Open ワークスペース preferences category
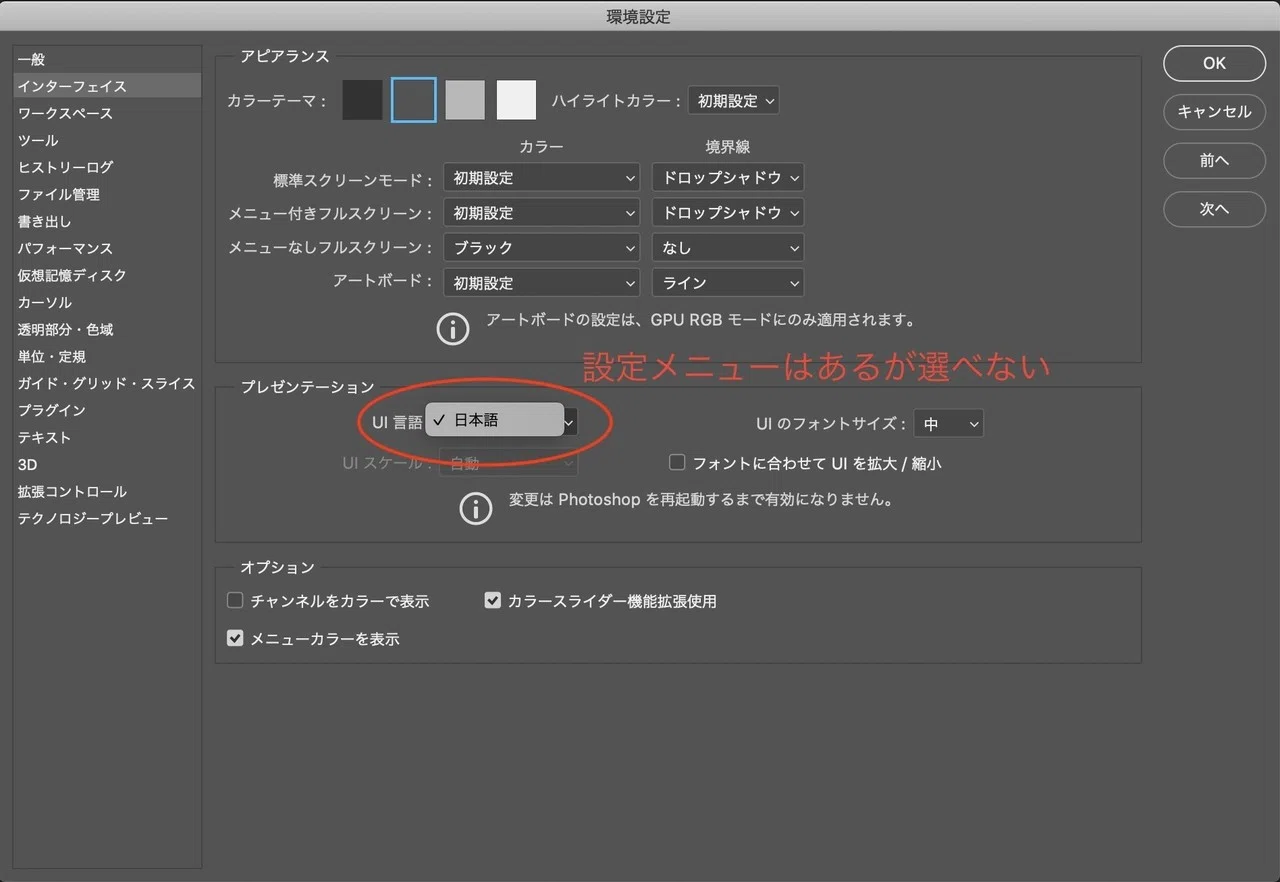The image size is (1280, 882). (x=107, y=114)
